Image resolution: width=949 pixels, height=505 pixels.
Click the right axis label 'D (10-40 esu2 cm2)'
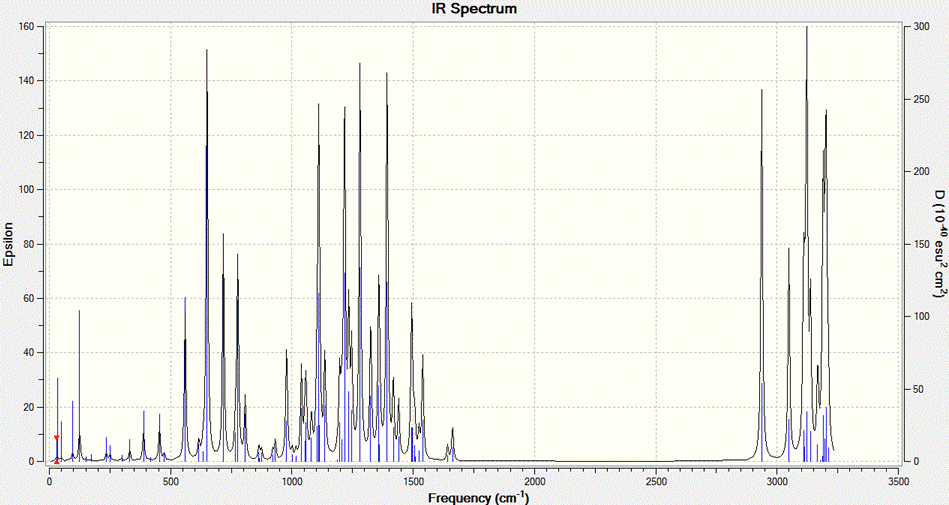(x=939, y=243)
